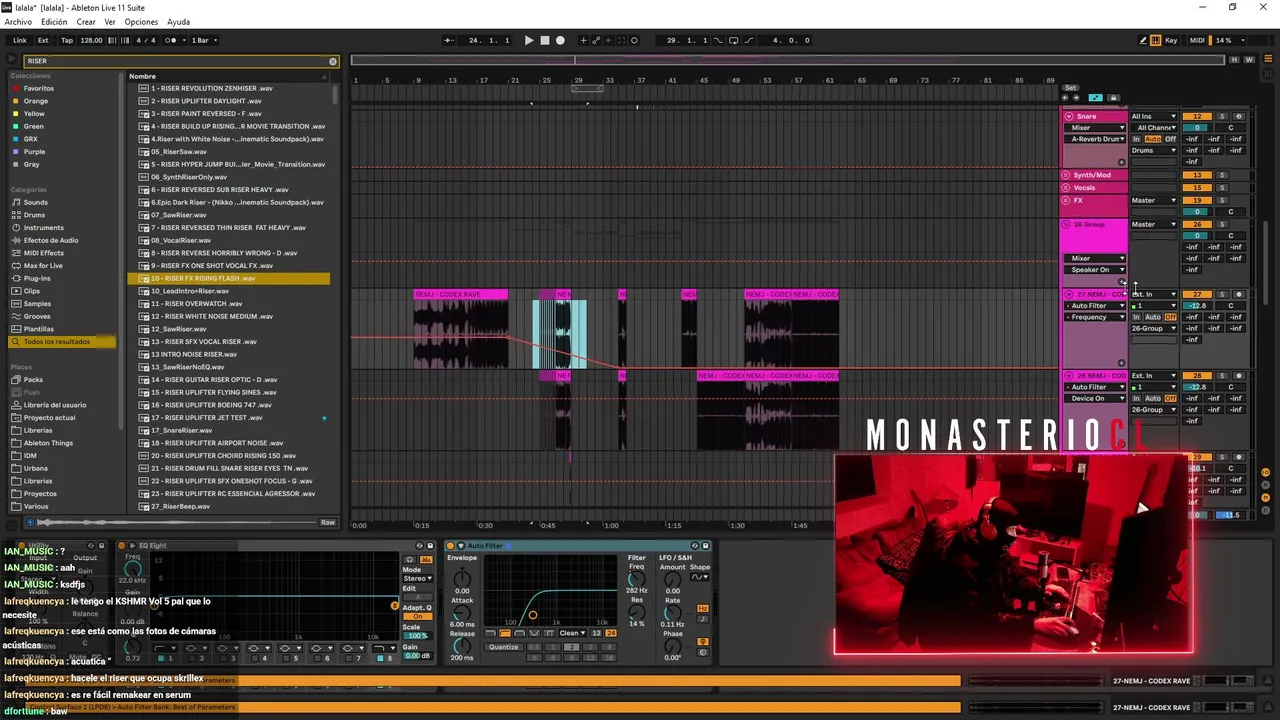This screenshot has height=720, width=1280.
Task: Click the Automation Arm icon
Action: coord(597,40)
